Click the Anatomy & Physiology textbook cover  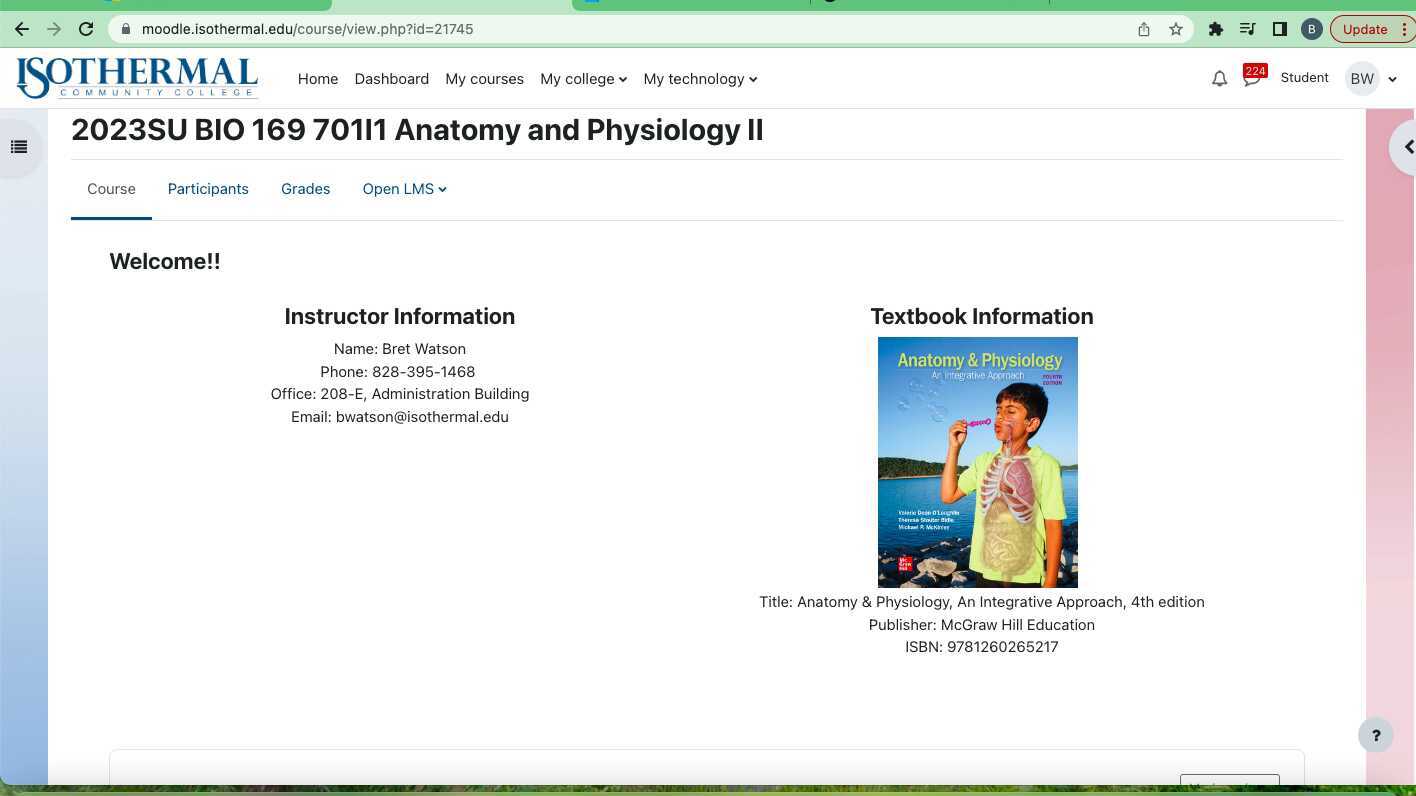click(x=978, y=462)
